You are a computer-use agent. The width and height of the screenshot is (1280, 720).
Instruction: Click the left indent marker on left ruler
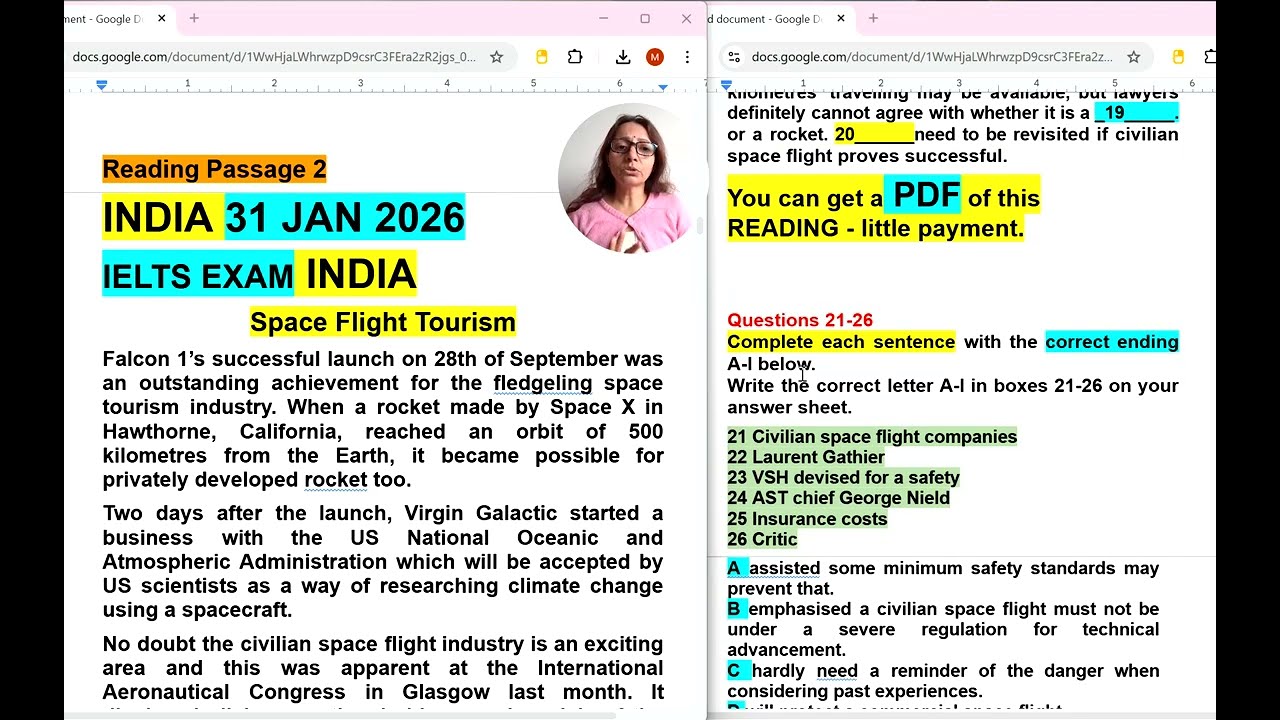point(102,86)
